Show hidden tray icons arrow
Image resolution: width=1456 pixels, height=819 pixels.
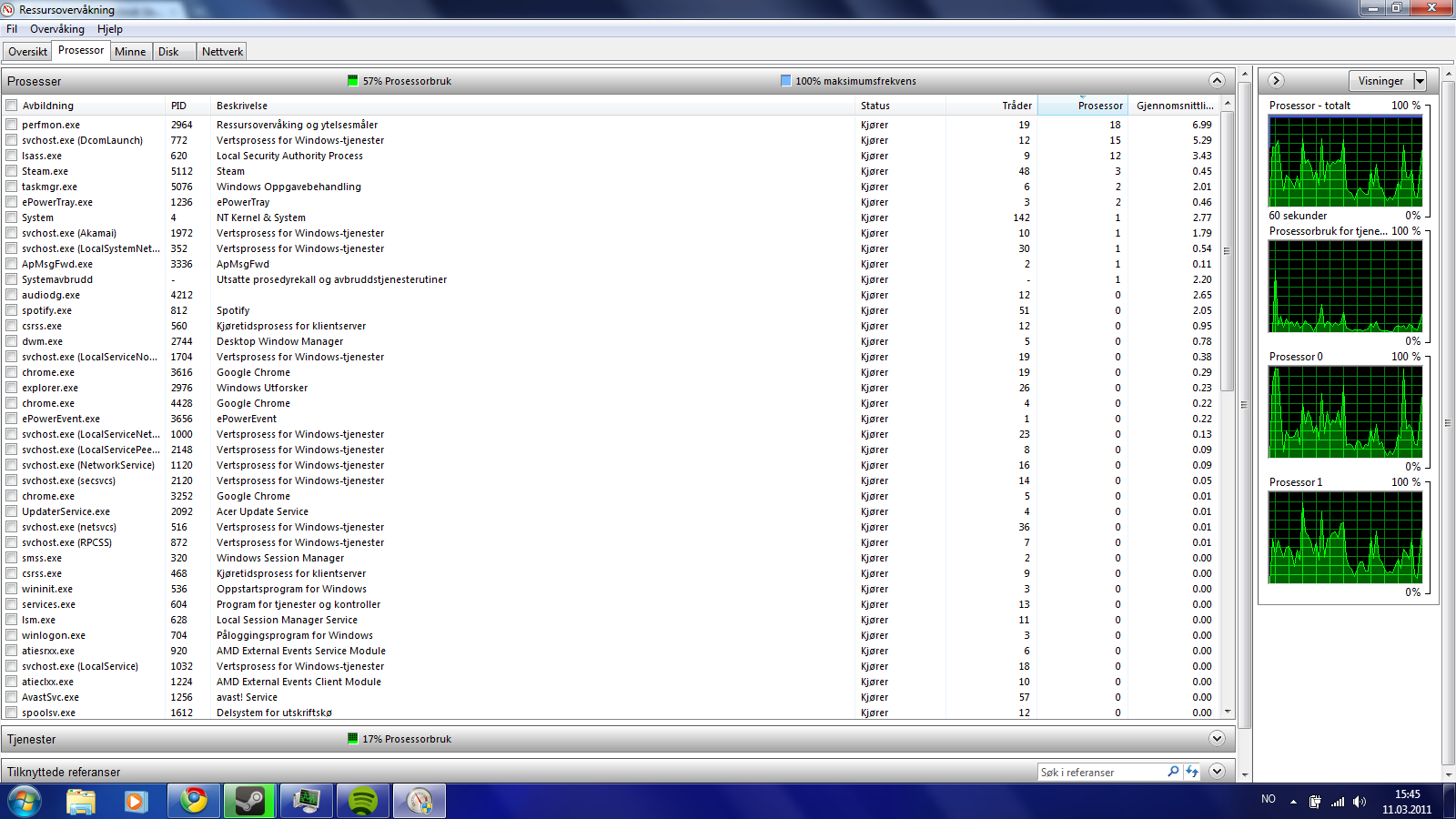(x=1293, y=802)
